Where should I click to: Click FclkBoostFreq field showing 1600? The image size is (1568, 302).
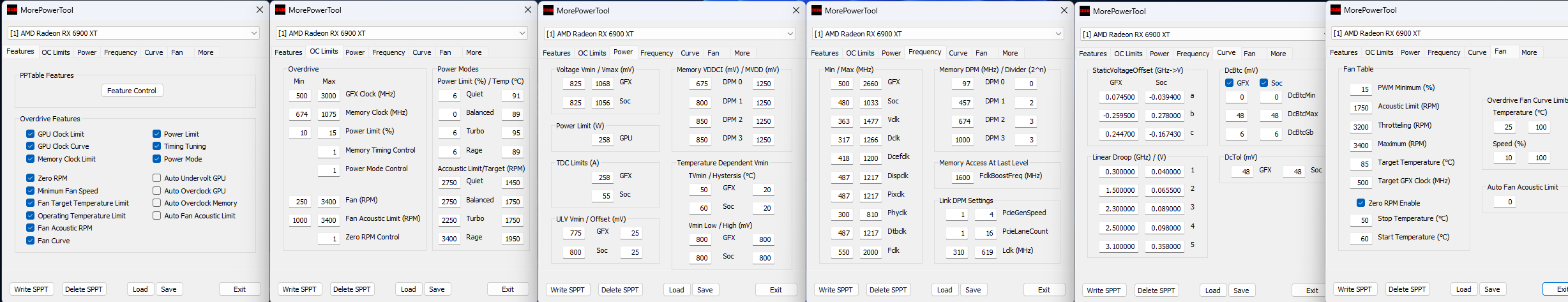click(962, 177)
